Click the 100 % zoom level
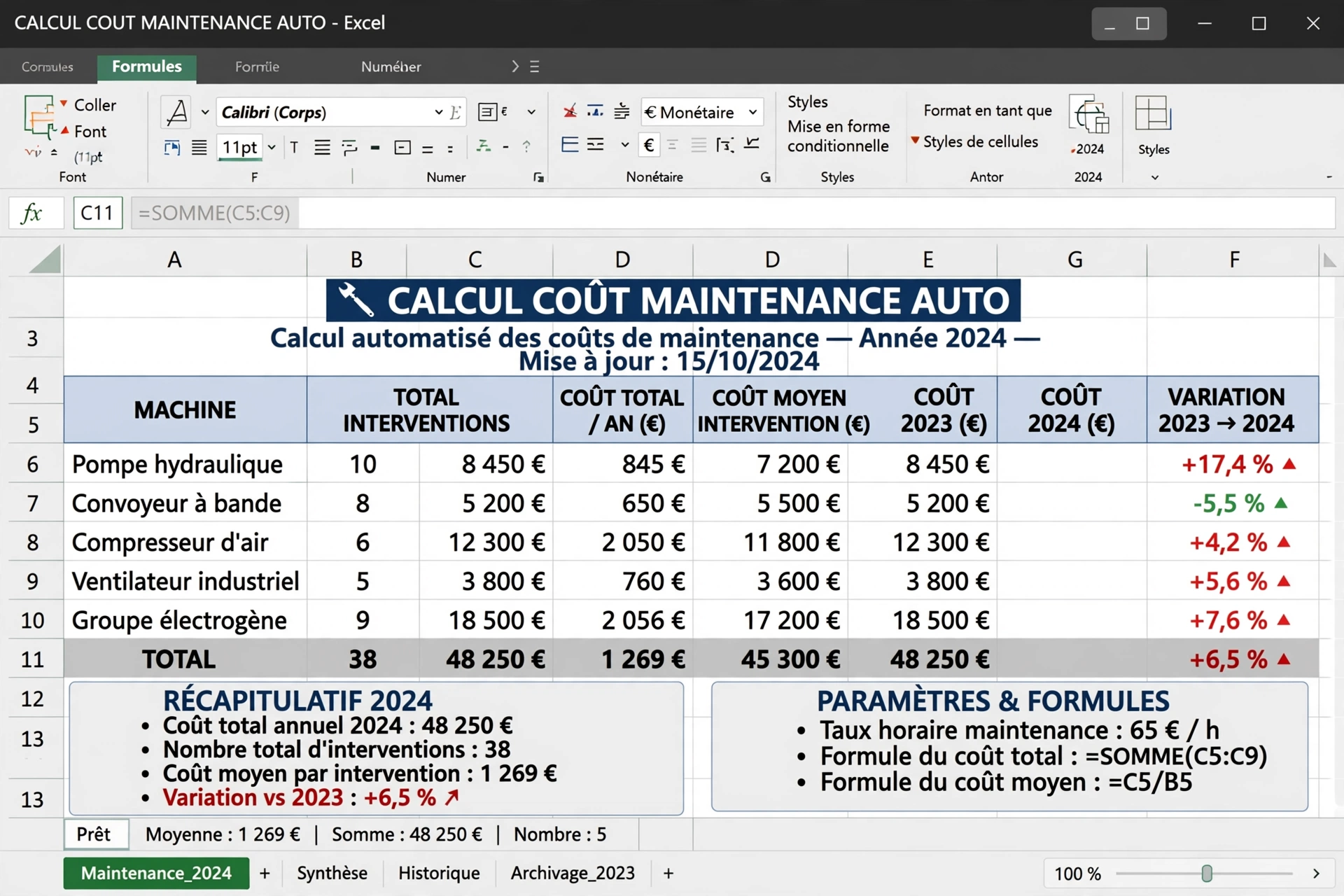1344x896 pixels. [1077, 874]
